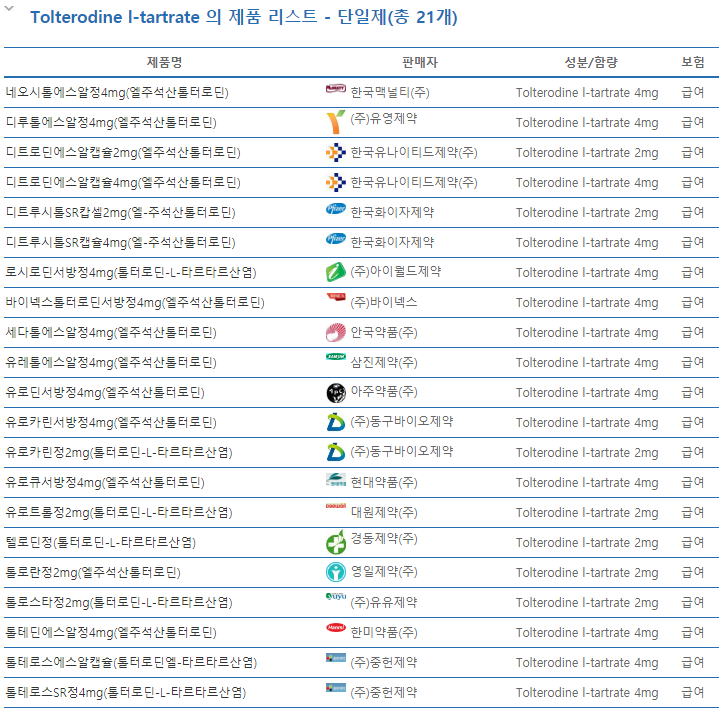Click the 영일제약 teal round logo

click(336, 572)
